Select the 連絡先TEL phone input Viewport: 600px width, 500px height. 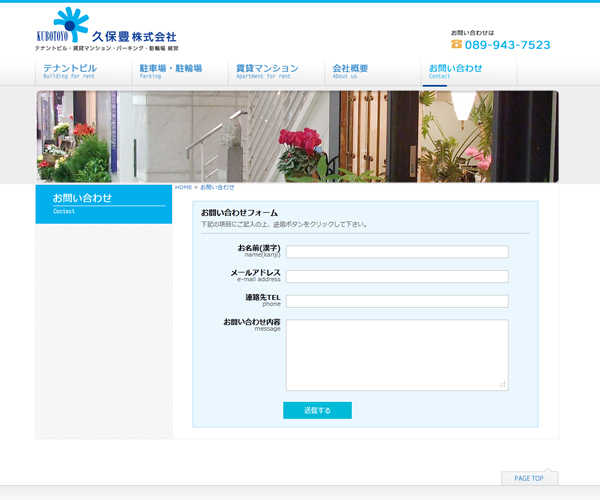point(397,301)
